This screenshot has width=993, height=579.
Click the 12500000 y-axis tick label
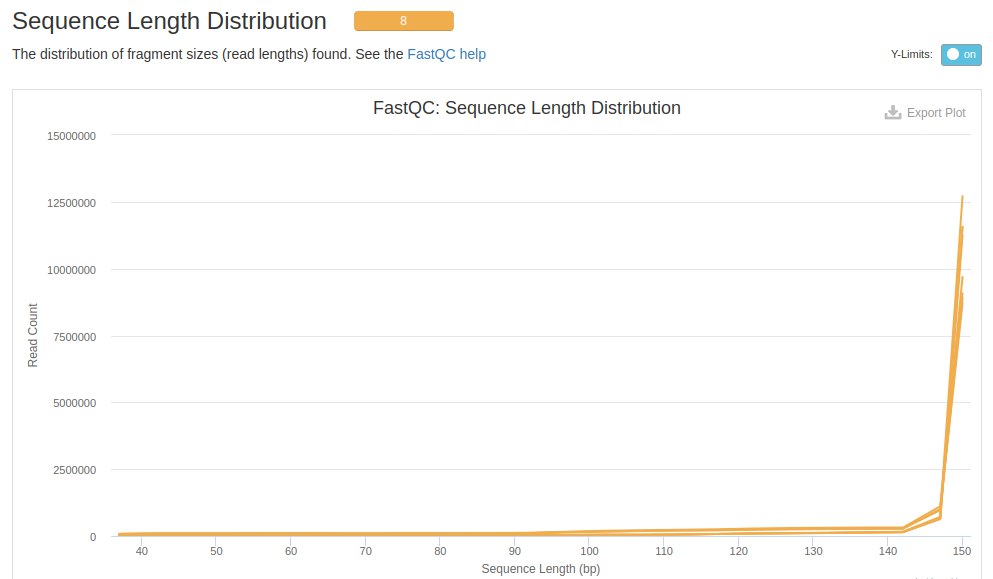(71, 203)
